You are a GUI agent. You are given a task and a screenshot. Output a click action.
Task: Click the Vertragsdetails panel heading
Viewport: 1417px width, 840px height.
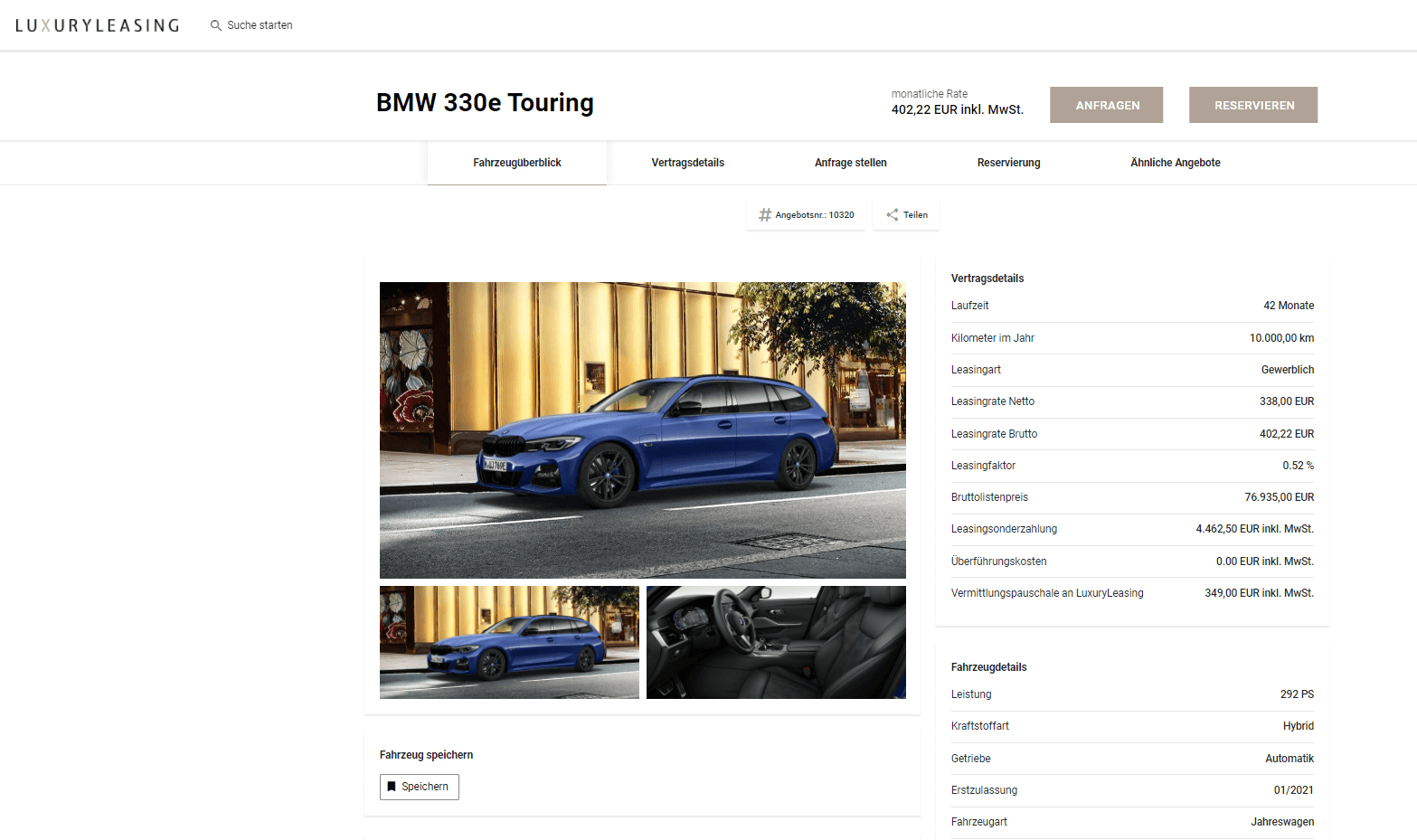tap(987, 278)
